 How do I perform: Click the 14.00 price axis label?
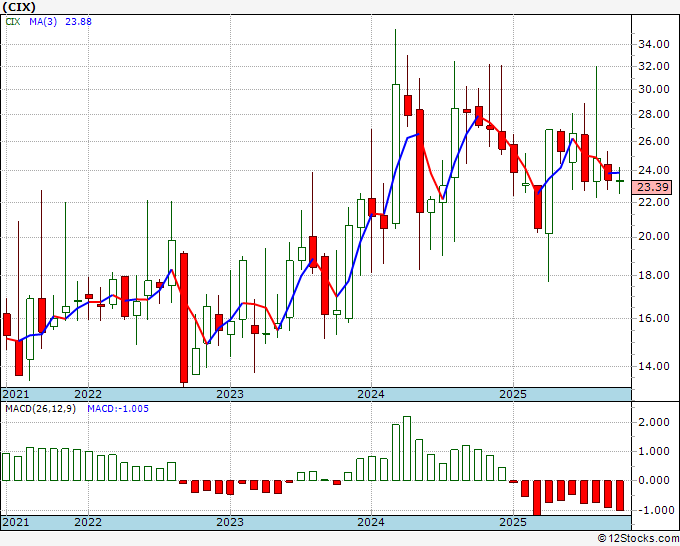tap(654, 366)
